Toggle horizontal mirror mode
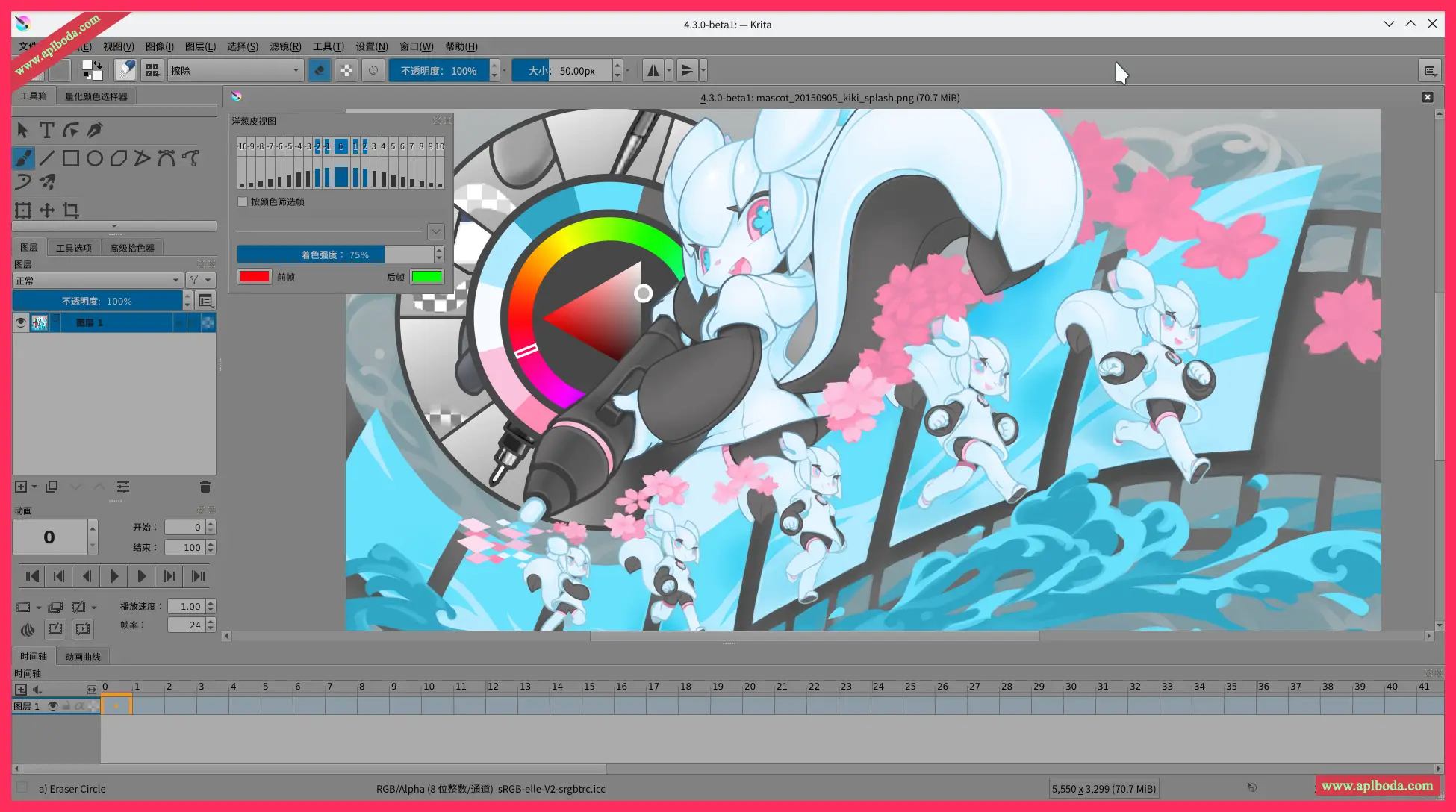 click(653, 70)
